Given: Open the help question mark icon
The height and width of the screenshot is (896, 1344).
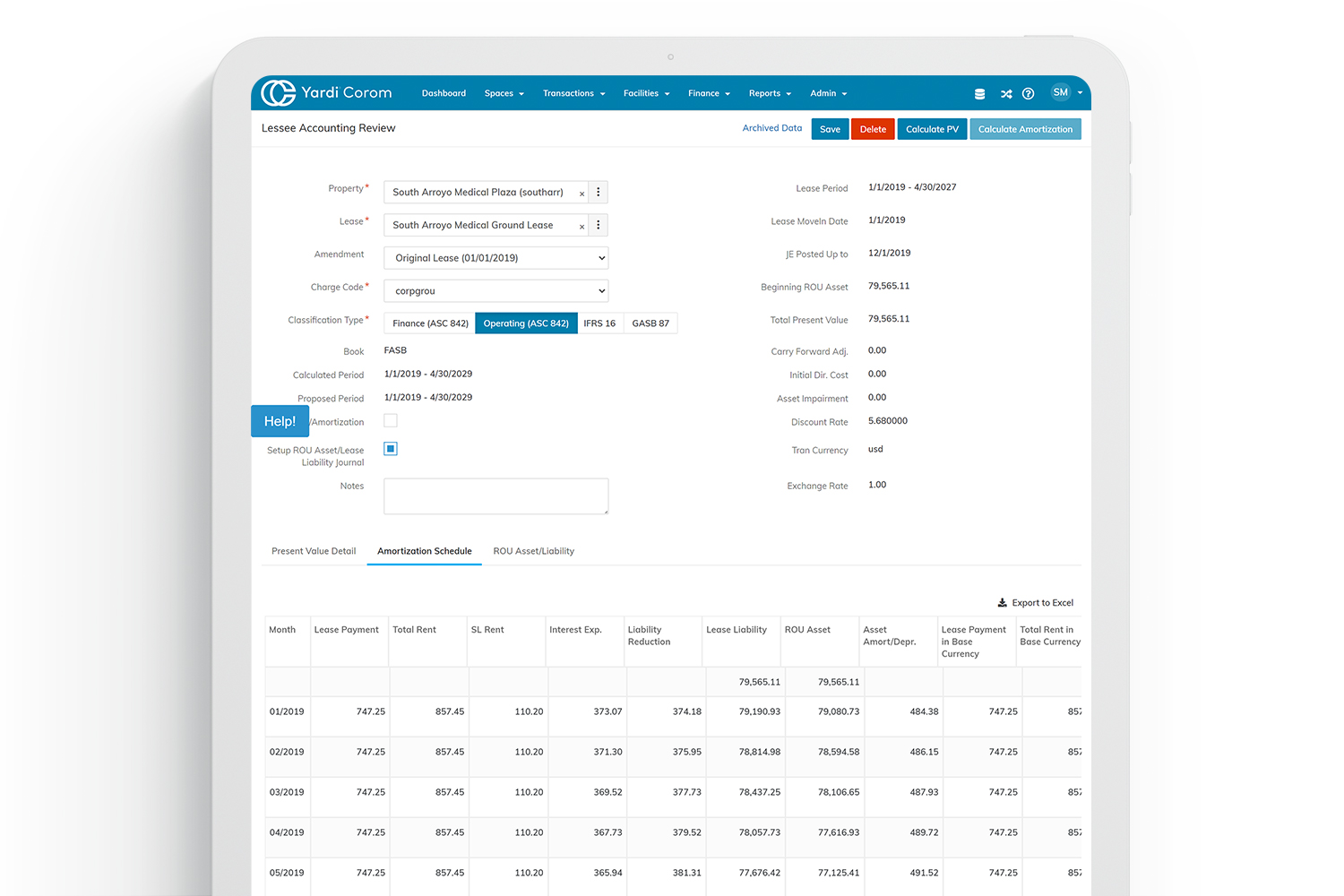Looking at the screenshot, I should tap(1028, 93).
